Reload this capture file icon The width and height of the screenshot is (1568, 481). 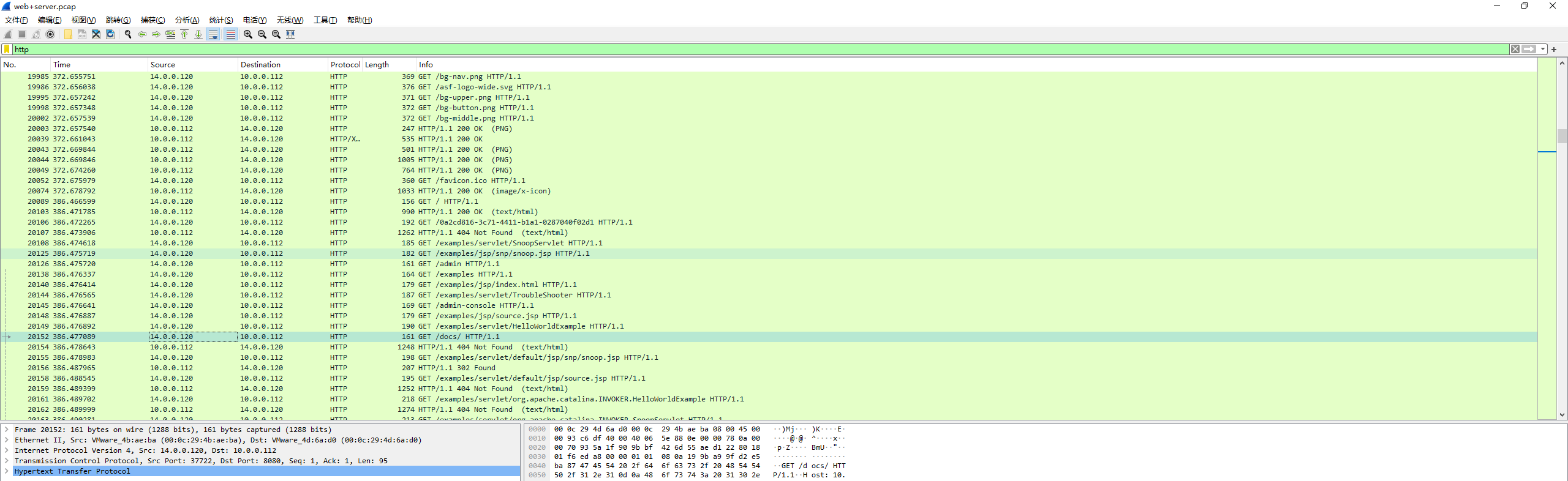tap(110, 34)
